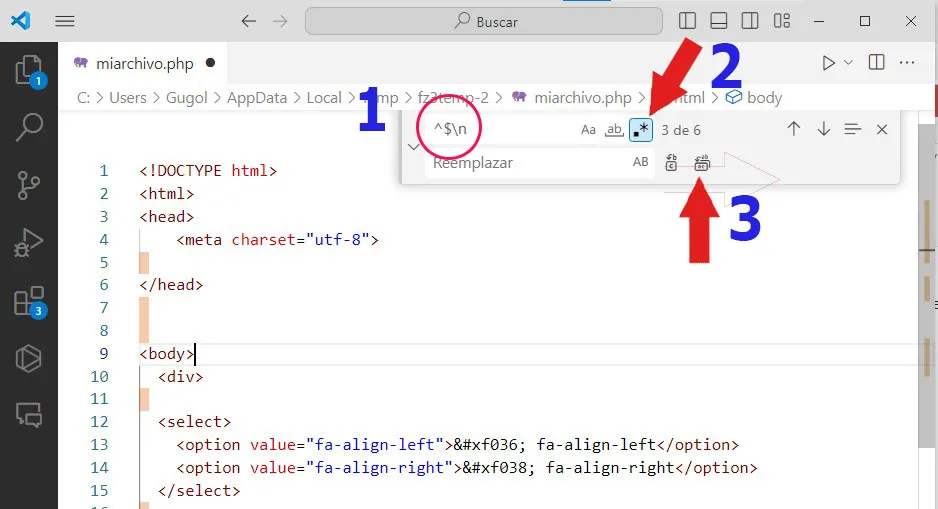Open the run button dropdown arrow

(x=848, y=63)
